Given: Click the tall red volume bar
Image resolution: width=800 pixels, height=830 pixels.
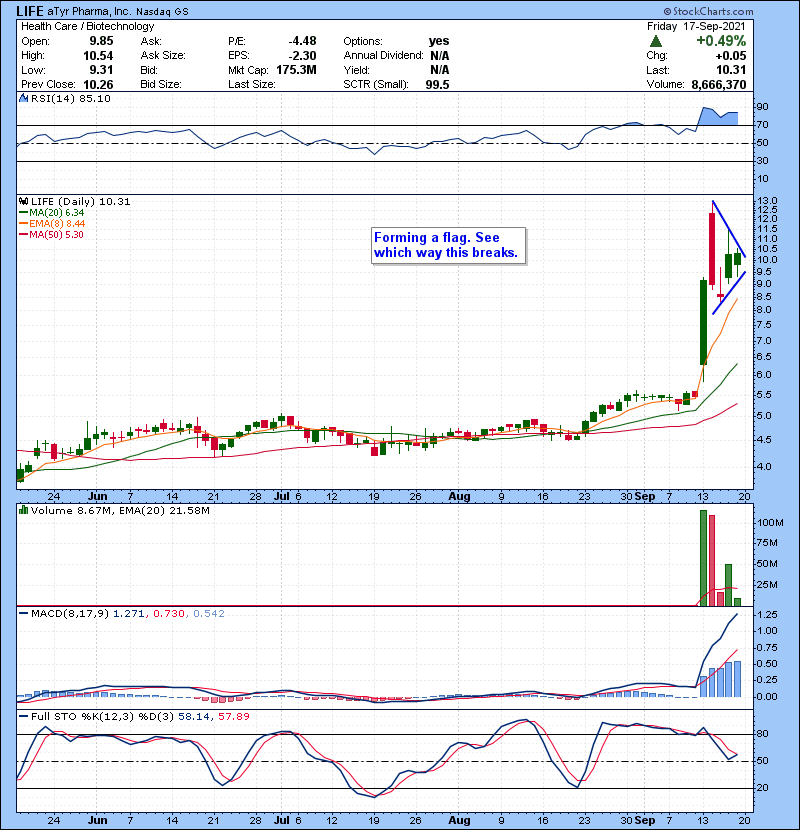Looking at the screenshot, I should click(x=712, y=561).
